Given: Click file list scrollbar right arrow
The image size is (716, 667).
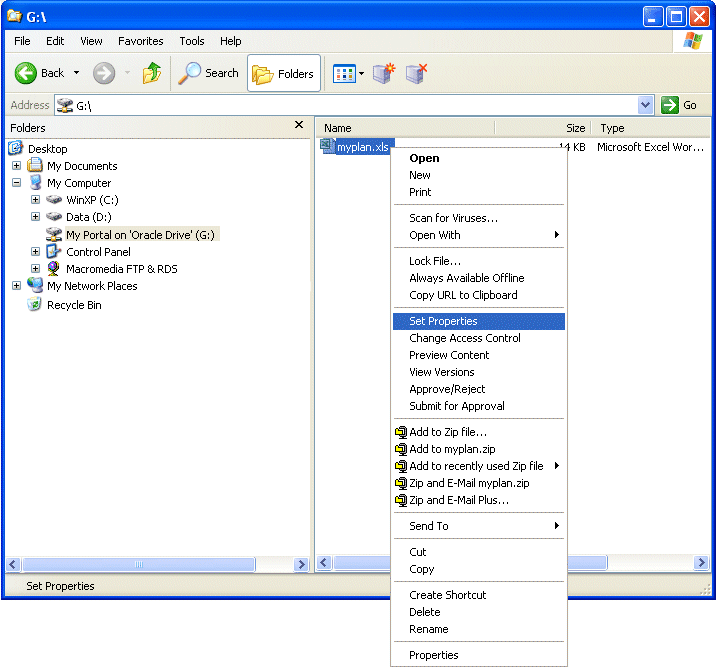Looking at the screenshot, I should click(x=701, y=562).
